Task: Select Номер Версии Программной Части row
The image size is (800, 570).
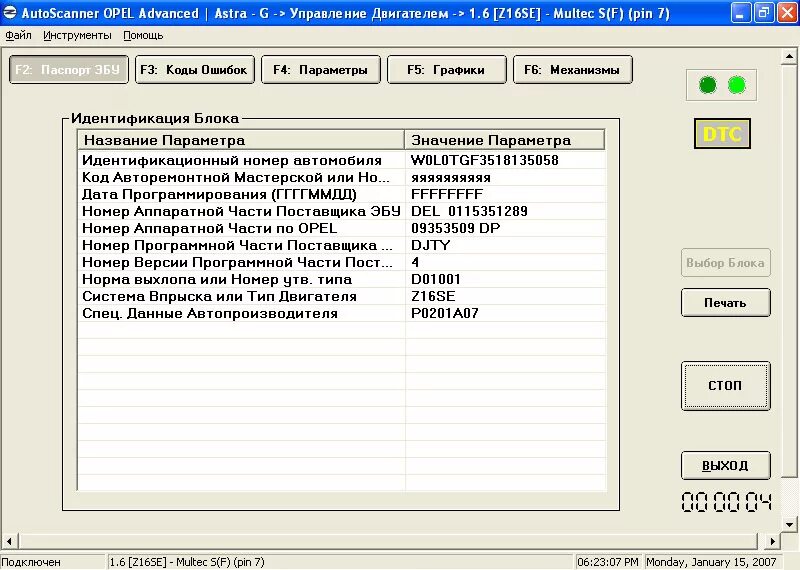Action: 342,262
